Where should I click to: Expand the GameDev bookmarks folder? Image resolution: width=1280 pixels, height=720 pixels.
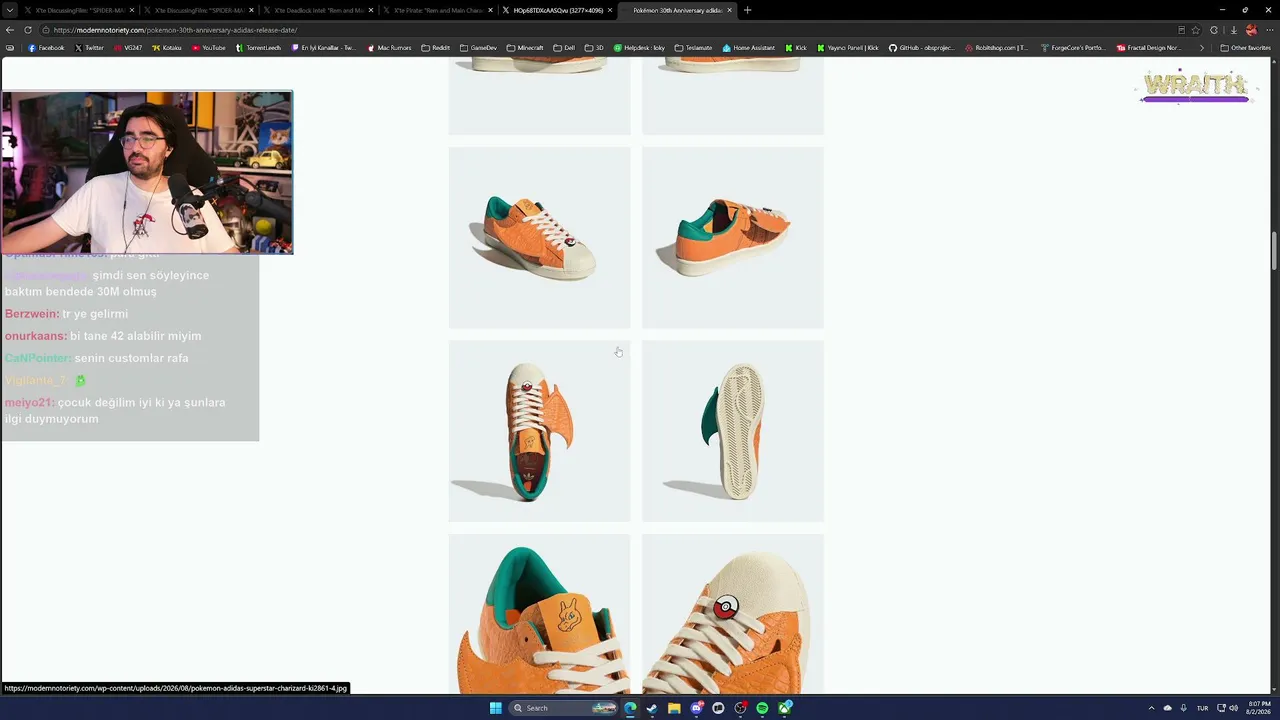click(478, 48)
